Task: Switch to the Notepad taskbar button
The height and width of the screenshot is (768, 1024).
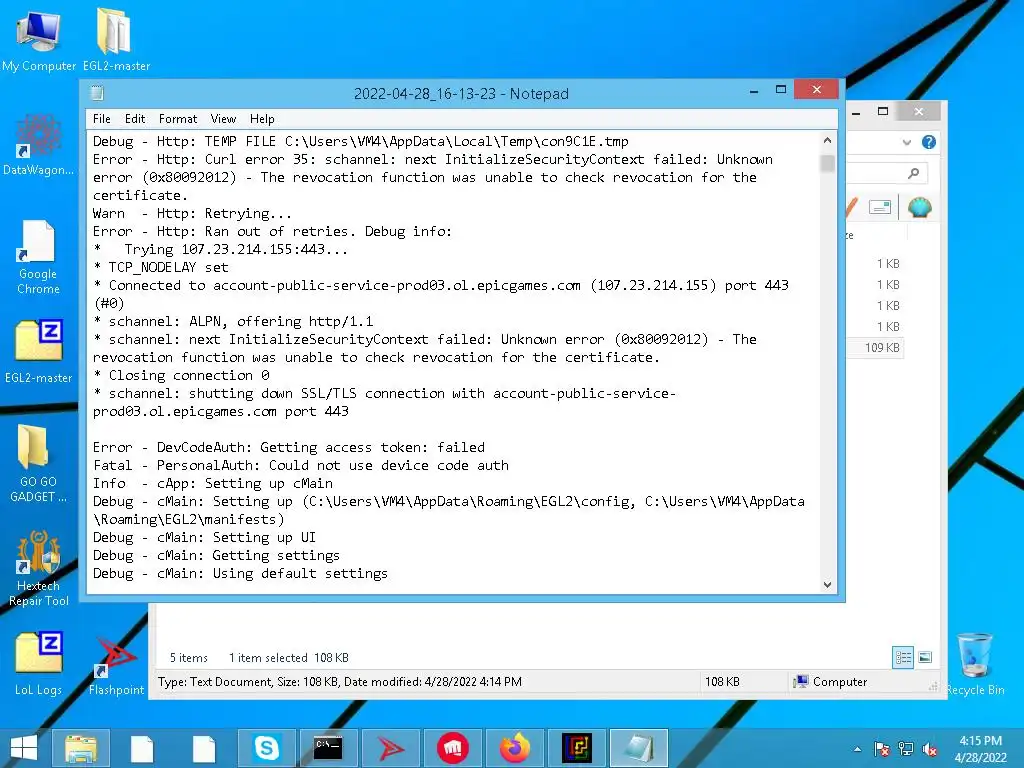Action: 639,748
